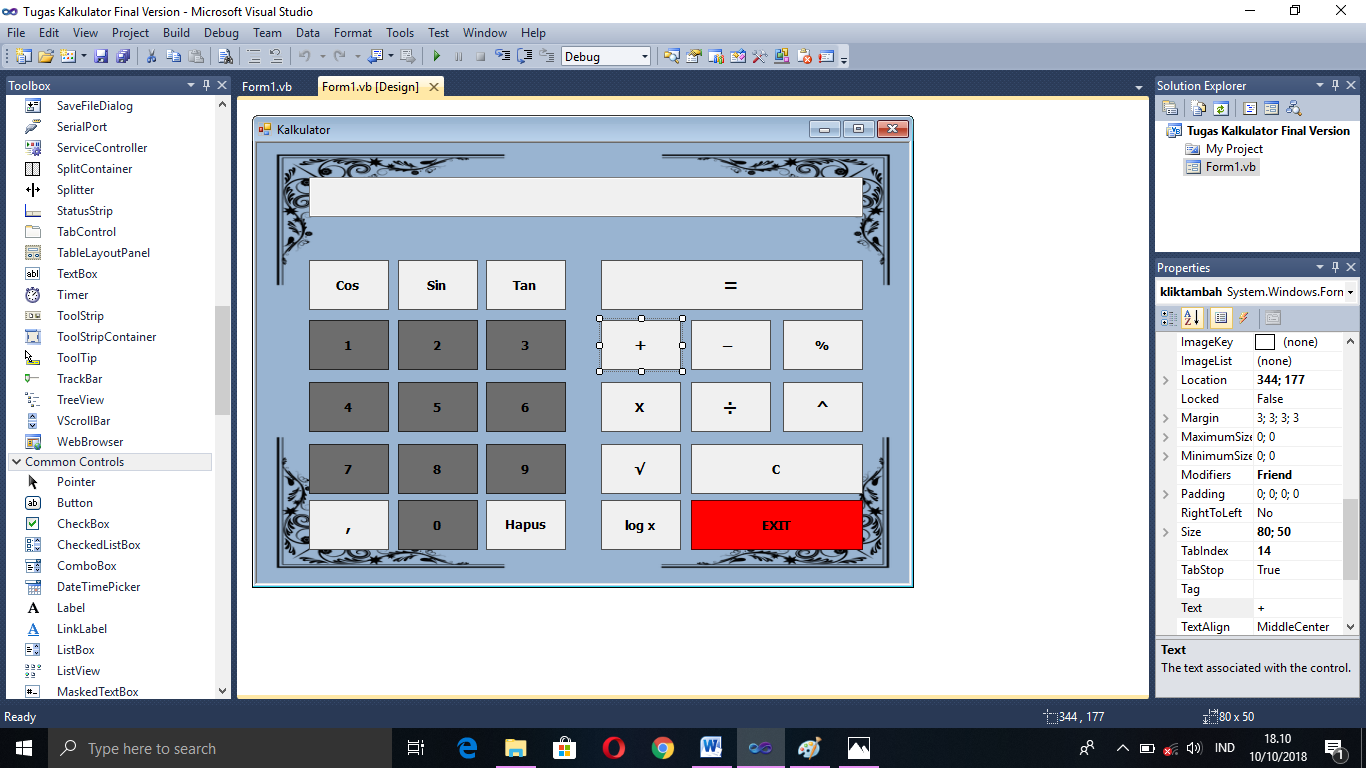Viewport: 1366px width, 768px height.
Task: Click the EXIT button on the calculator form
Action: pyautogui.click(x=777, y=525)
